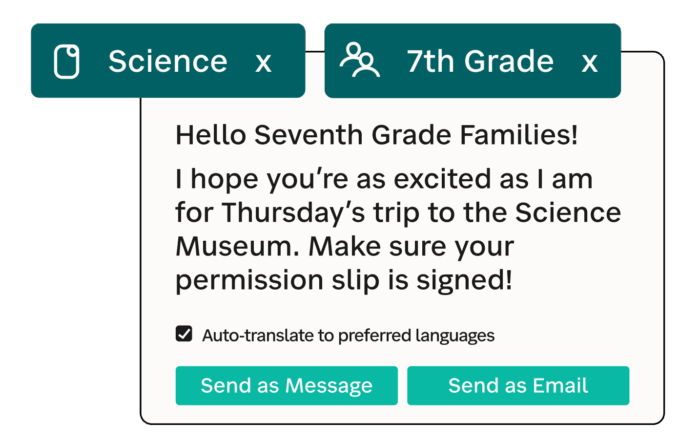Click the notebook icon on the Science tag
This screenshot has height=443, width=700.
(x=66, y=62)
